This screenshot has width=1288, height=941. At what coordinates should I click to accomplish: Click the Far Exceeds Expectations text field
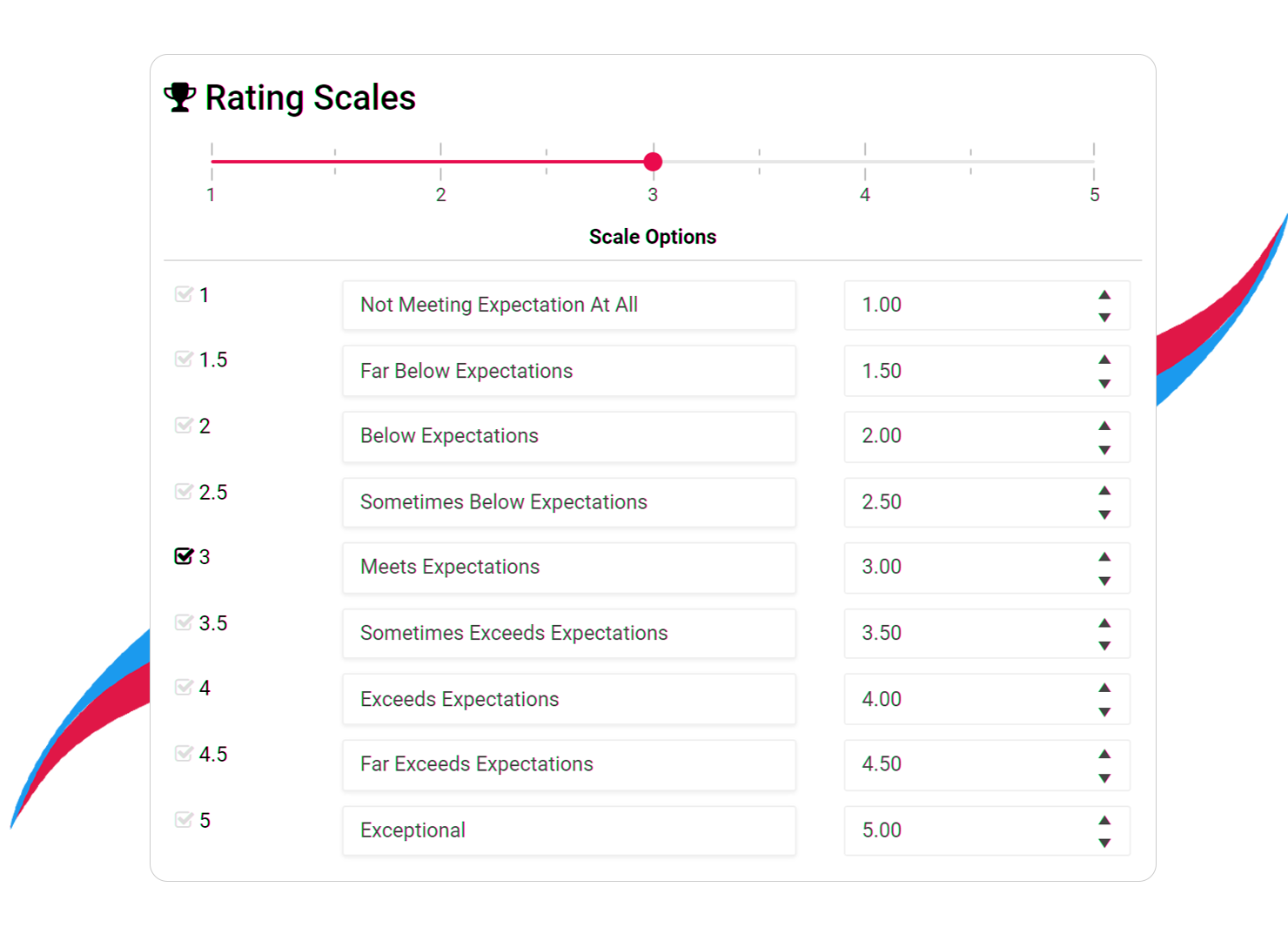click(569, 764)
